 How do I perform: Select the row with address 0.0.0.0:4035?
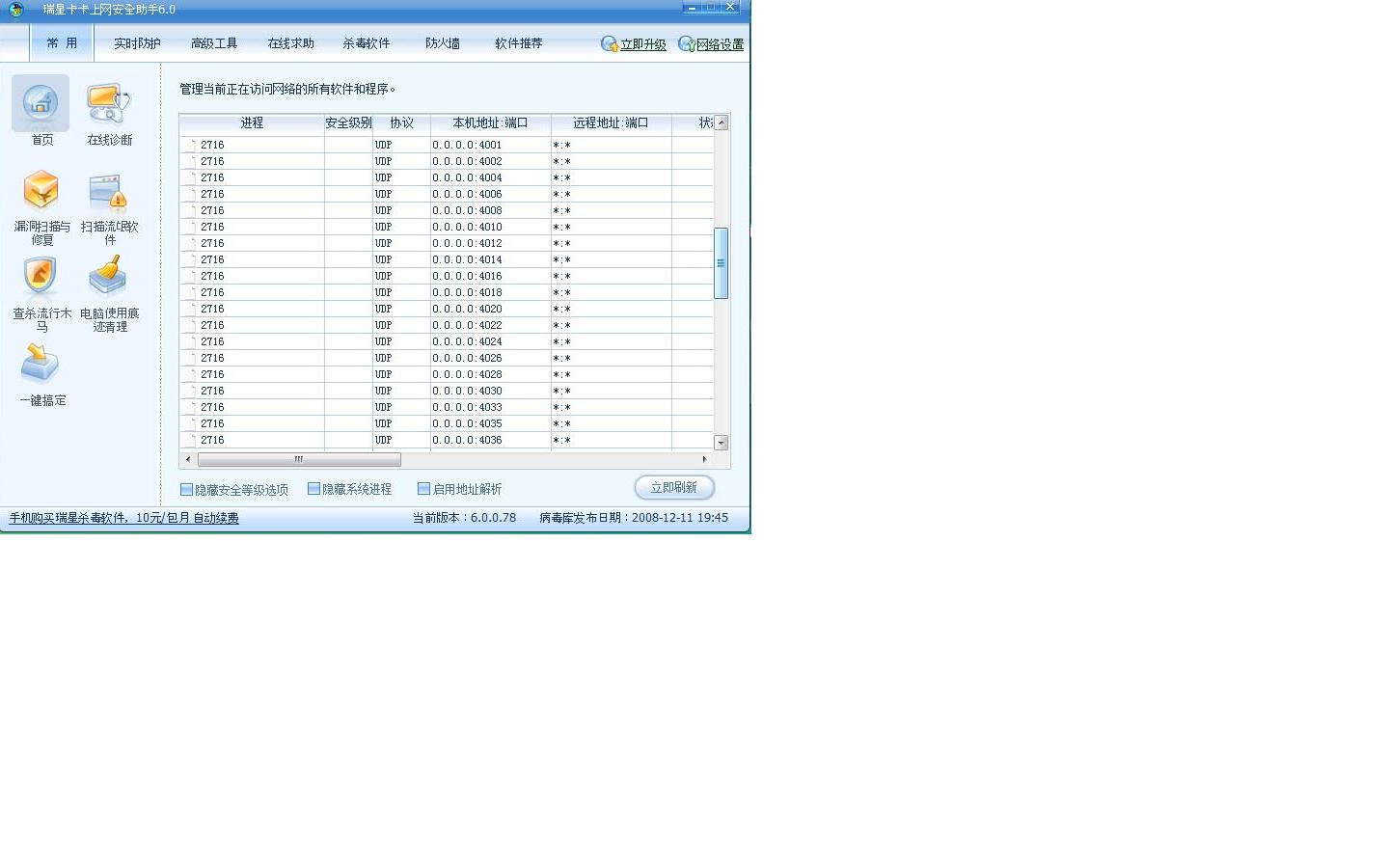tap(447, 423)
